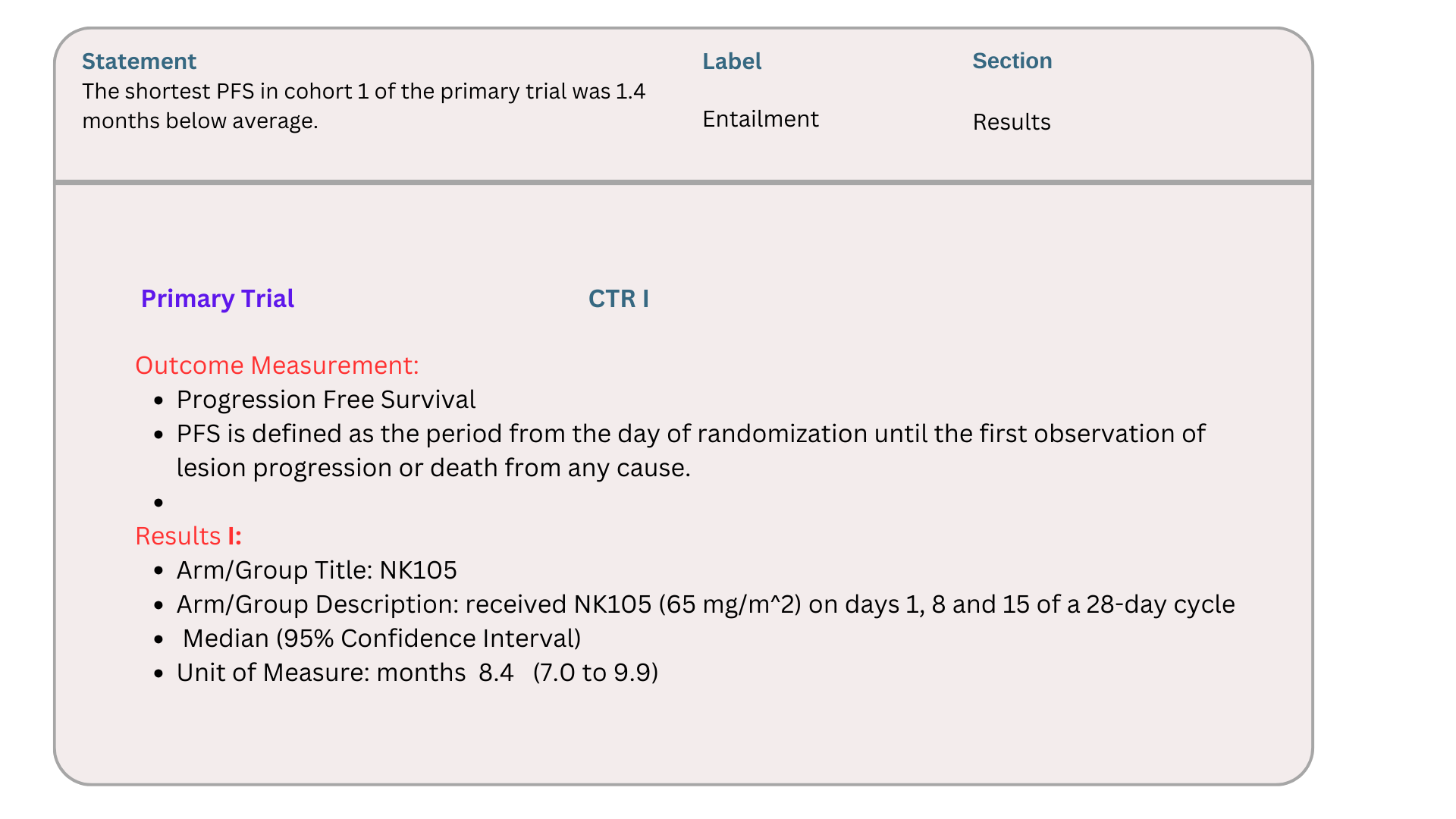The width and height of the screenshot is (1456, 819).
Task: Click the Label column heading
Action: point(731,61)
